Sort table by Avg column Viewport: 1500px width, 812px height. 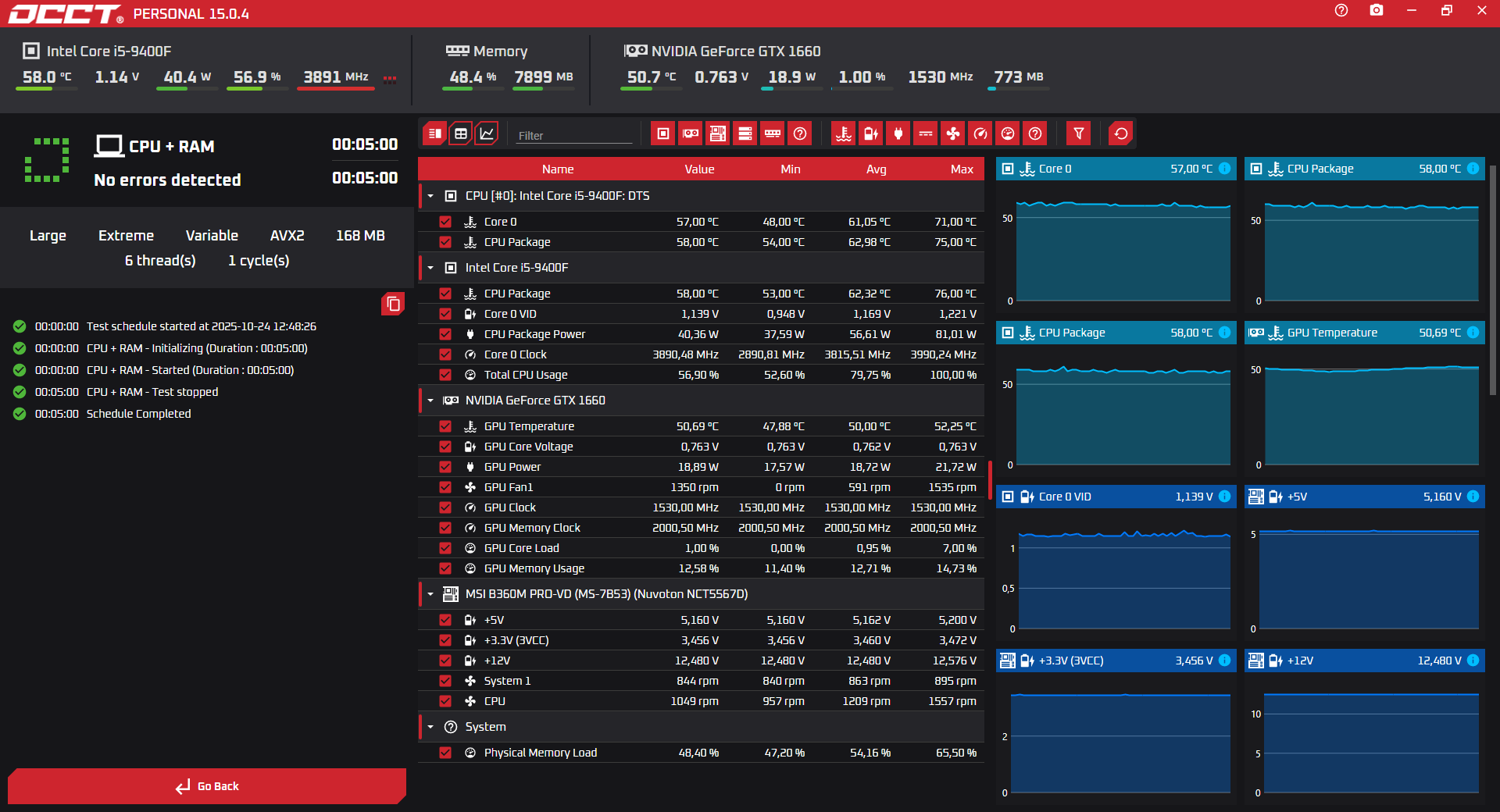tap(877, 169)
